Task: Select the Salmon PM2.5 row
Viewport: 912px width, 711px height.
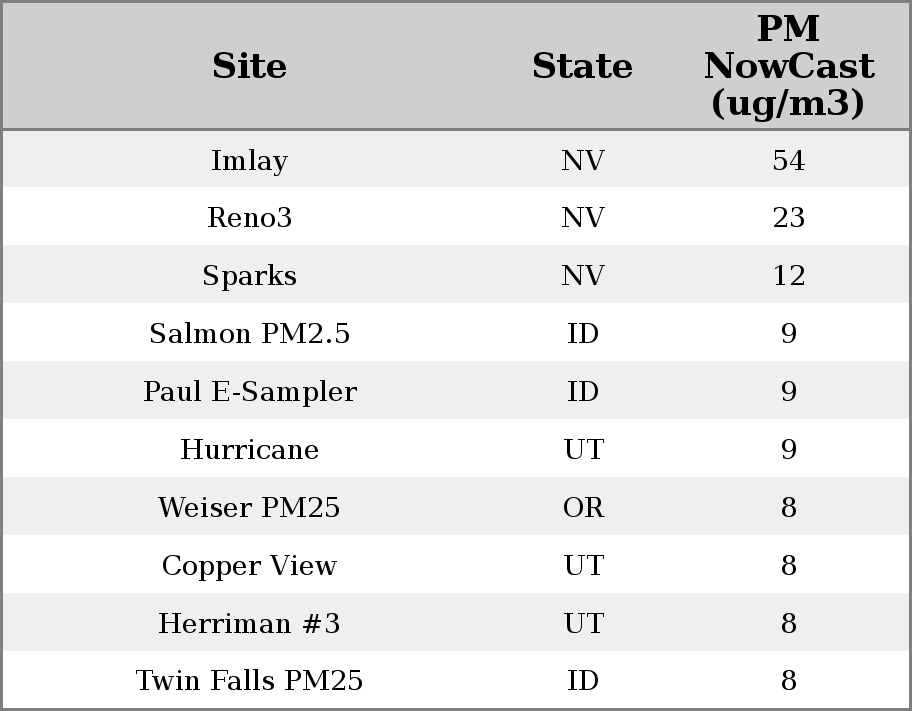Action: coord(249,334)
